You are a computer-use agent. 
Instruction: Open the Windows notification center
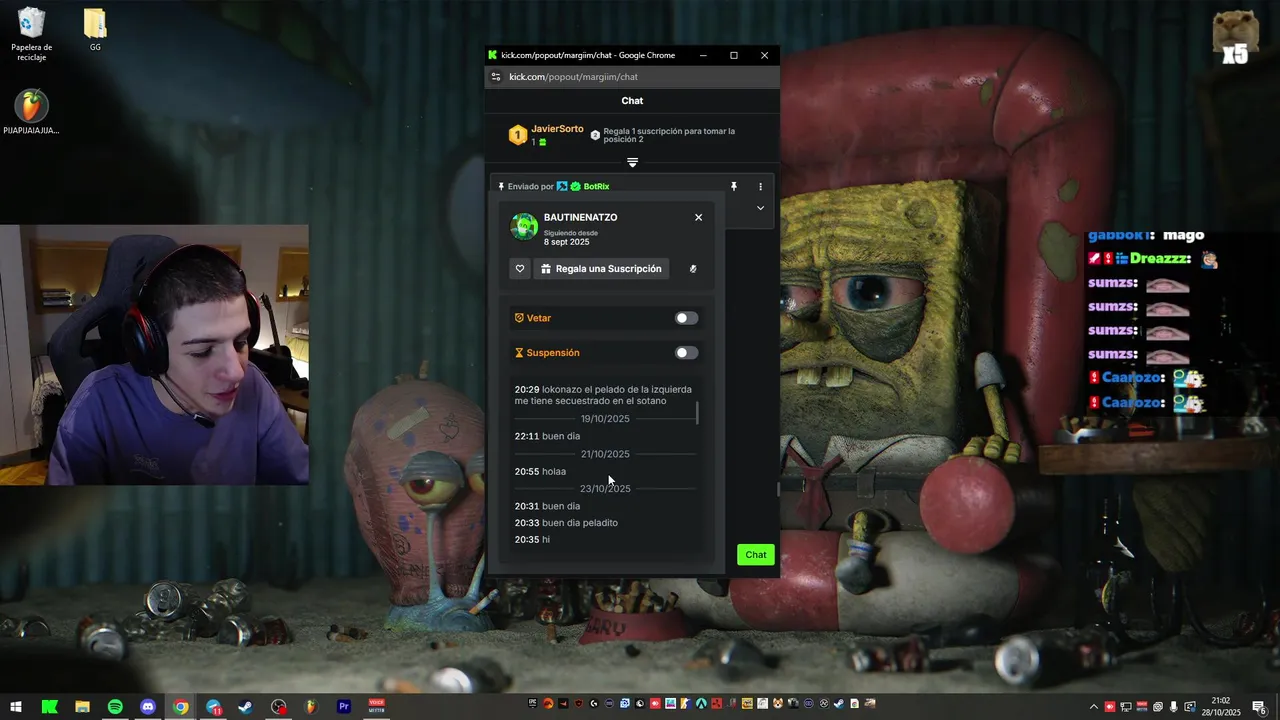tap(1259, 707)
